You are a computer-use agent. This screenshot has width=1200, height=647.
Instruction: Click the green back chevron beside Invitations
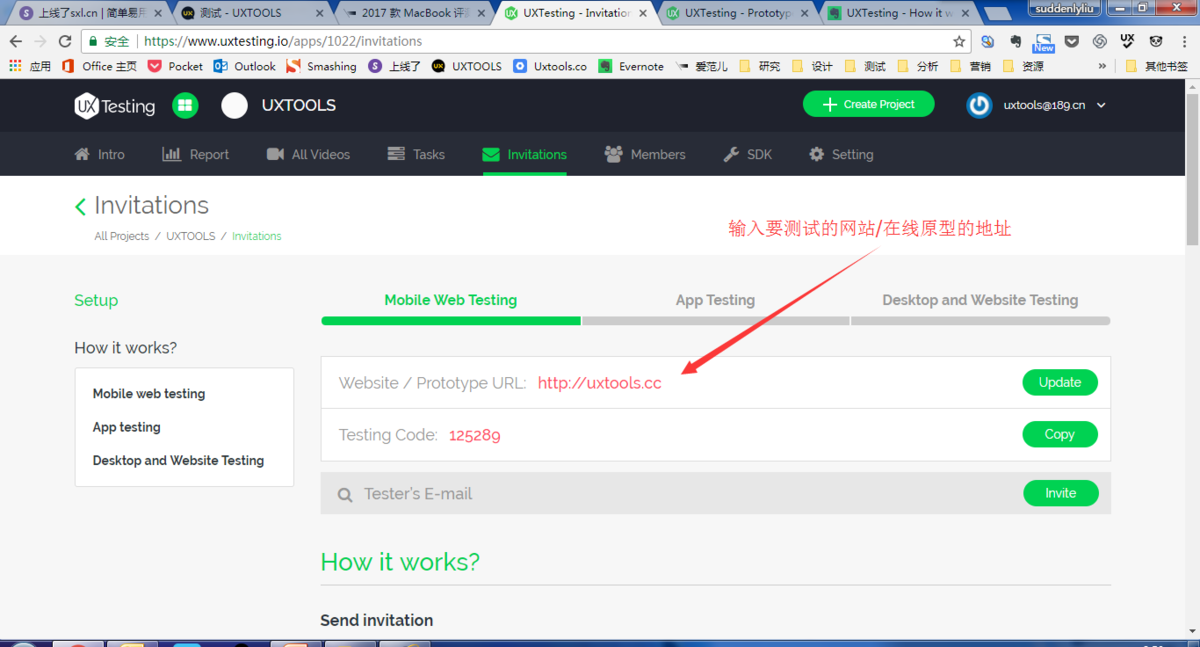(x=80, y=206)
